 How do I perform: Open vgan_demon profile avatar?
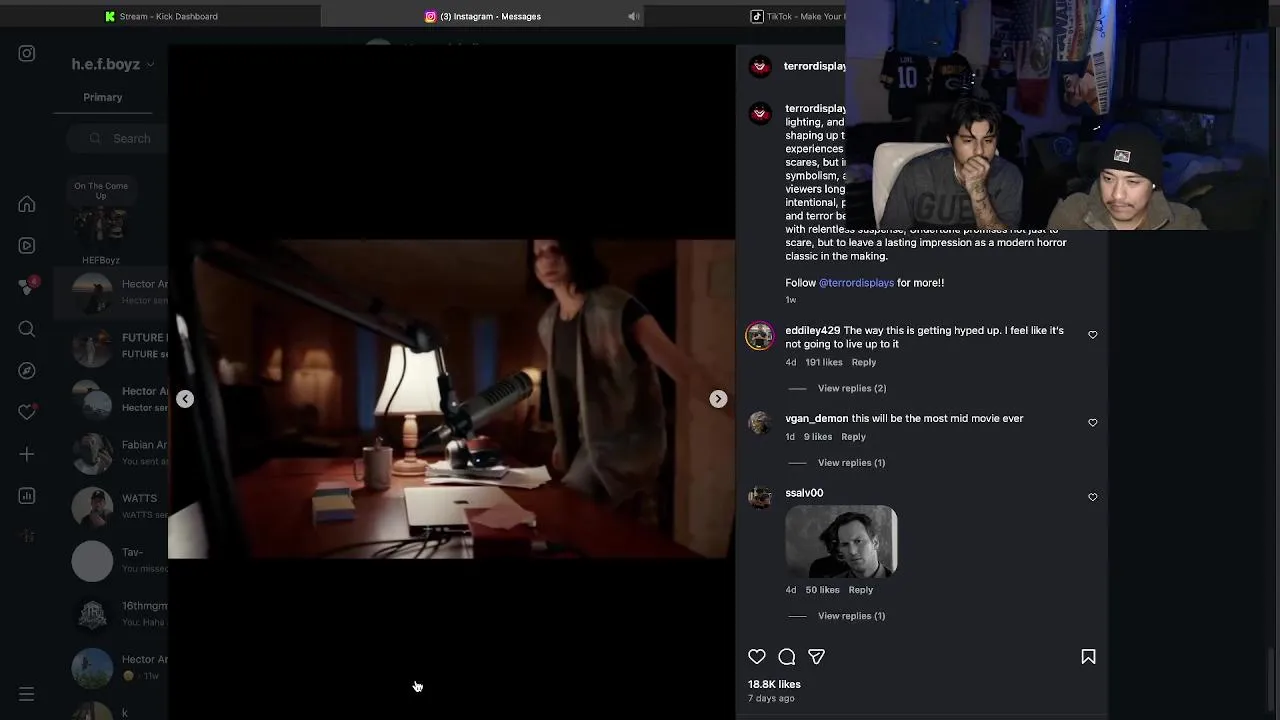click(x=760, y=424)
